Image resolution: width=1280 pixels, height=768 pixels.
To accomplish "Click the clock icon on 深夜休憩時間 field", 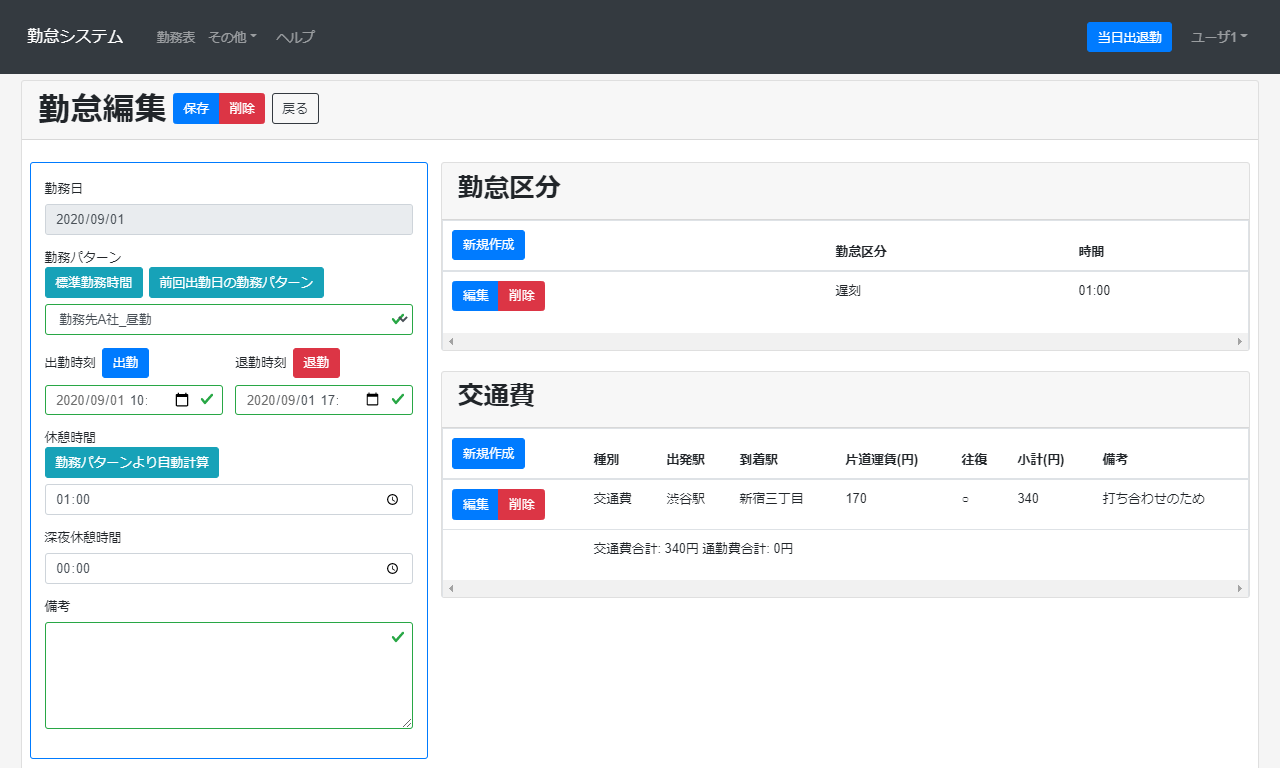I will pos(392,568).
